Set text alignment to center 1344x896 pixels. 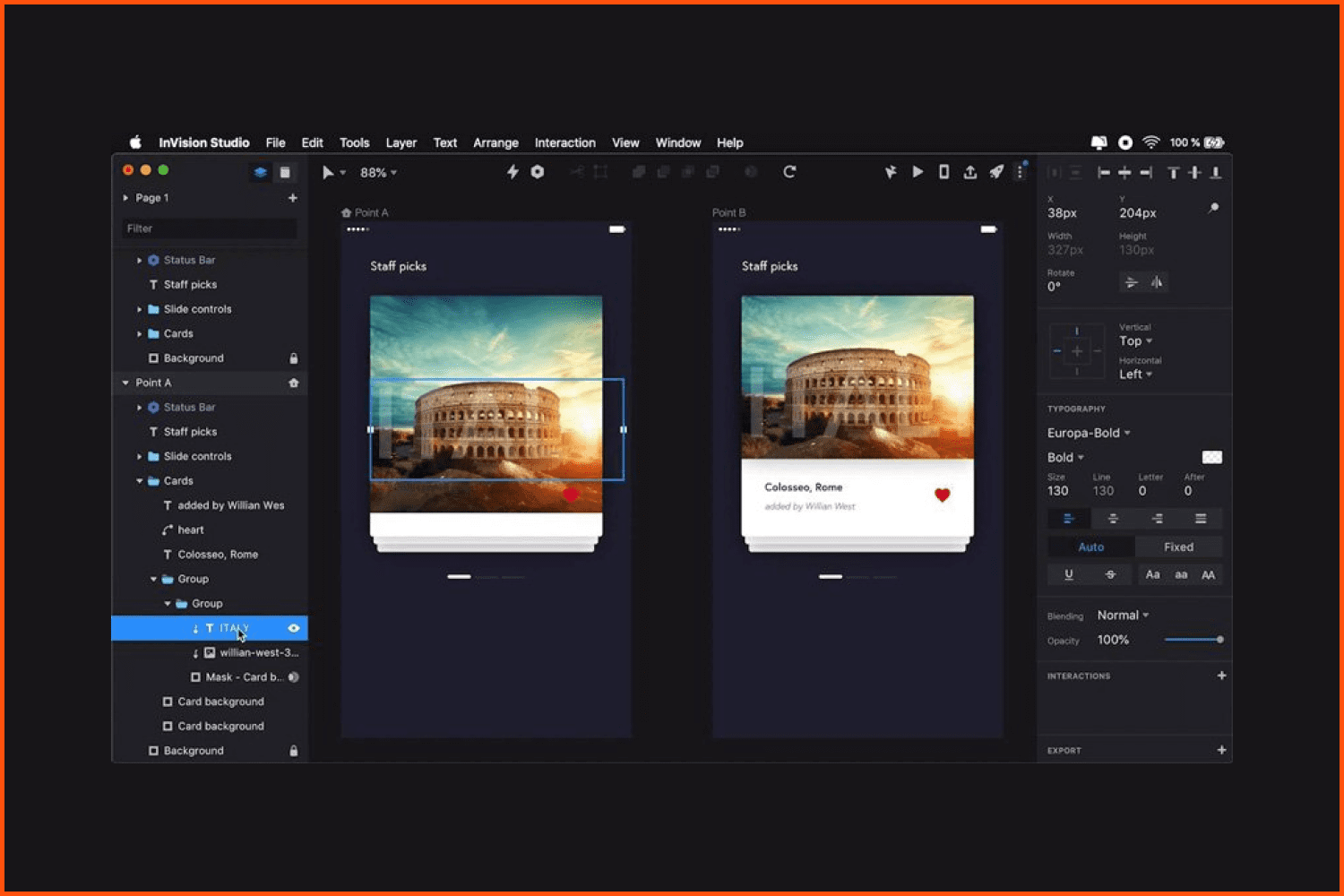point(1113,519)
